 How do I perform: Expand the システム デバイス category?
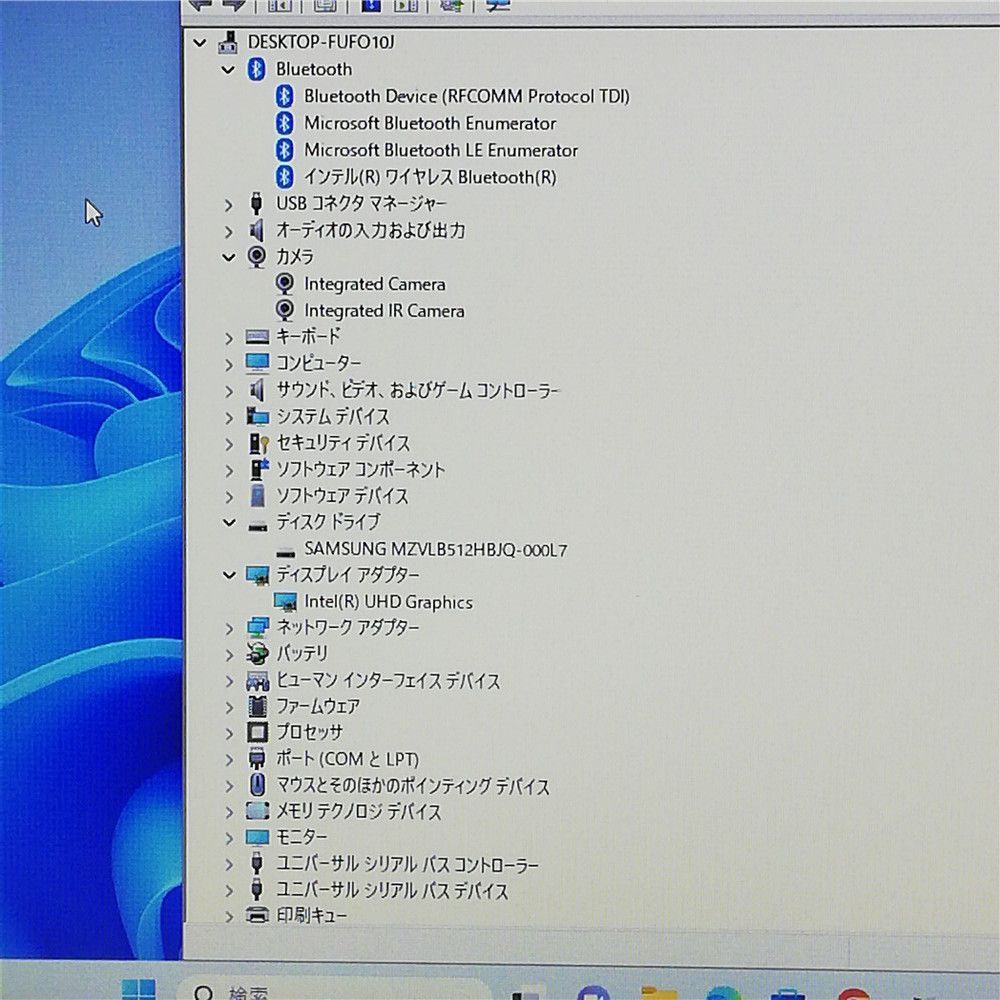[x=229, y=418]
